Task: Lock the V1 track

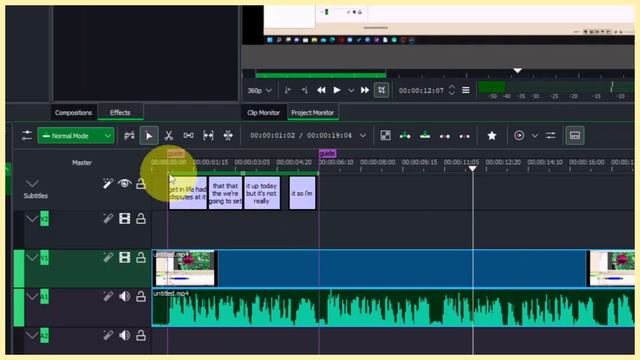Action: (x=141, y=258)
